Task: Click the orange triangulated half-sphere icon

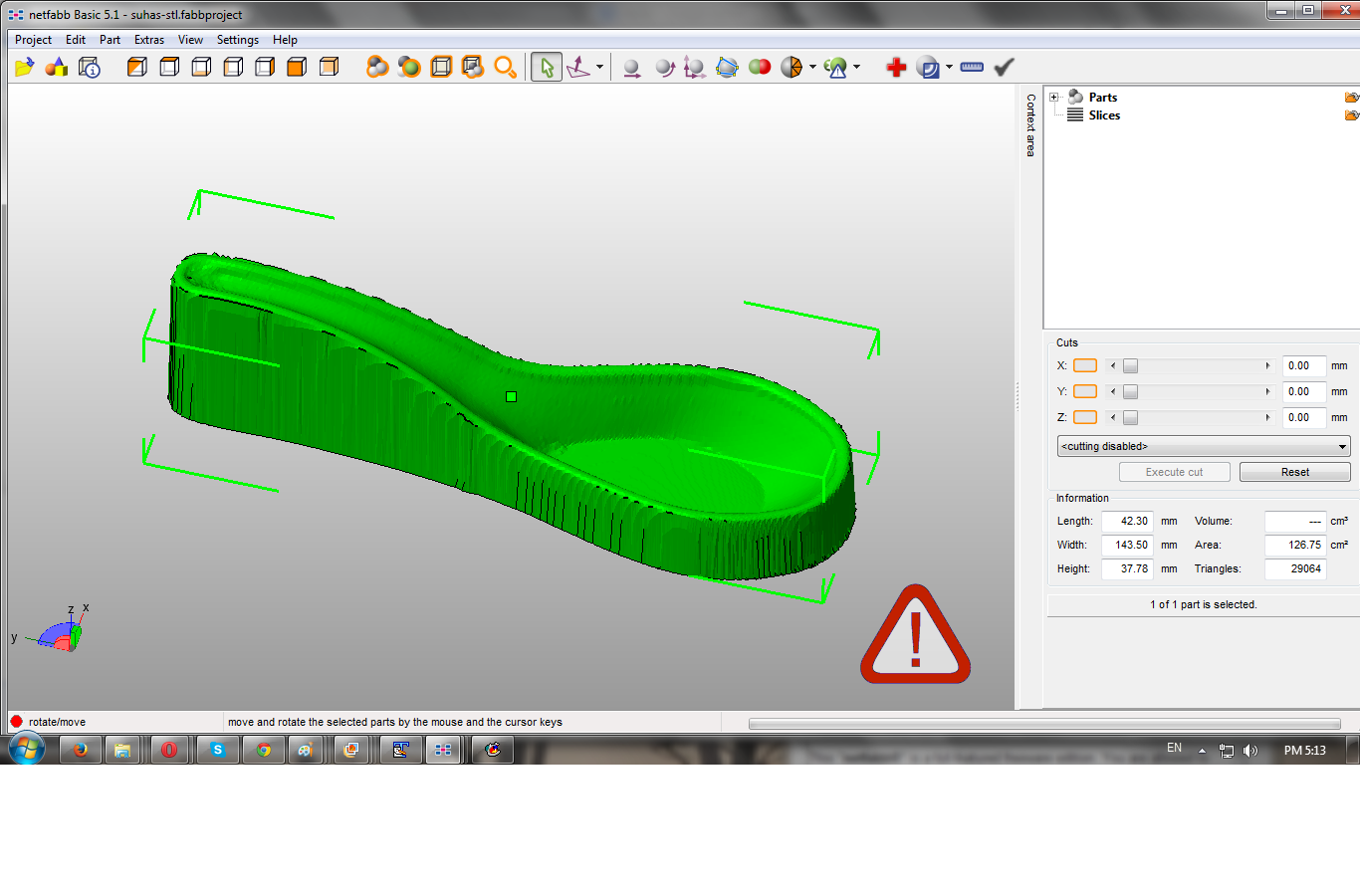Action: pyautogui.click(x=792, y=67)
